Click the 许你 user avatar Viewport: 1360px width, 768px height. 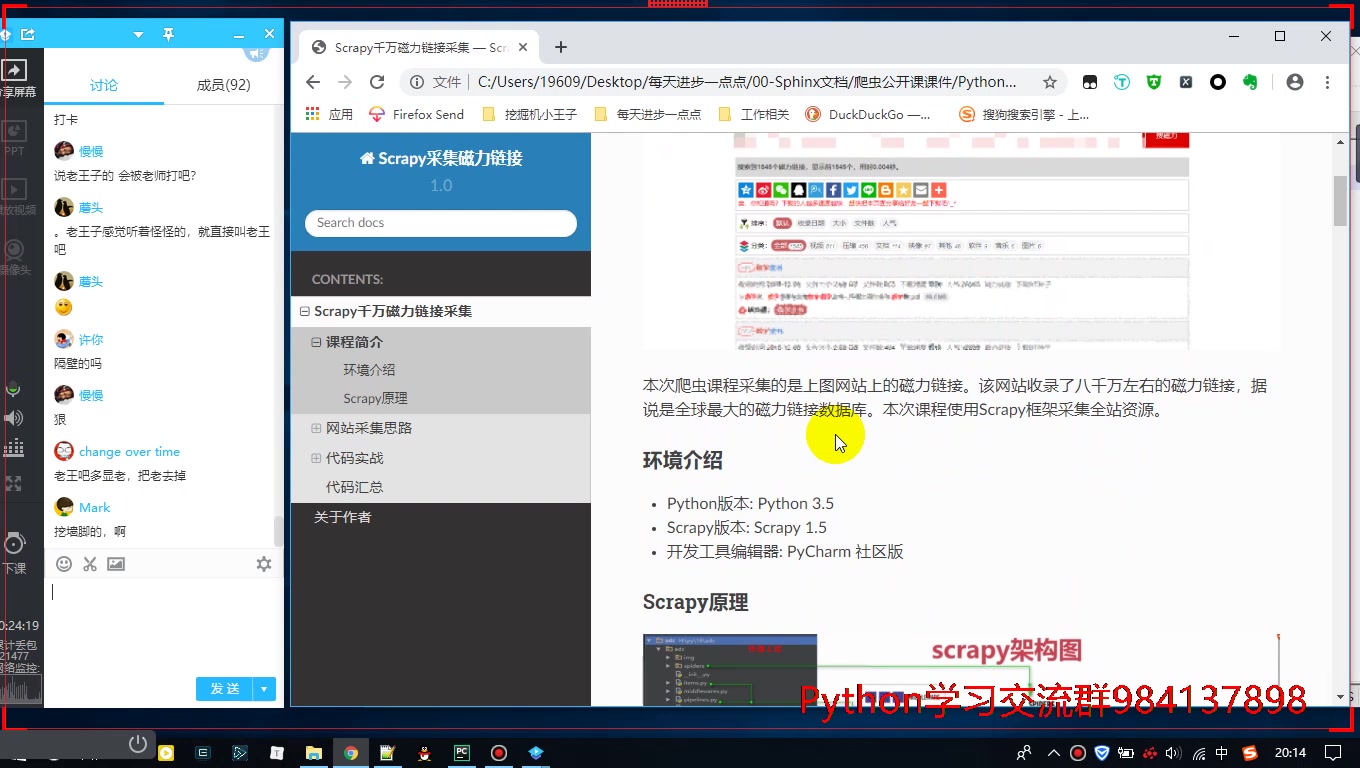coord(64,339)
